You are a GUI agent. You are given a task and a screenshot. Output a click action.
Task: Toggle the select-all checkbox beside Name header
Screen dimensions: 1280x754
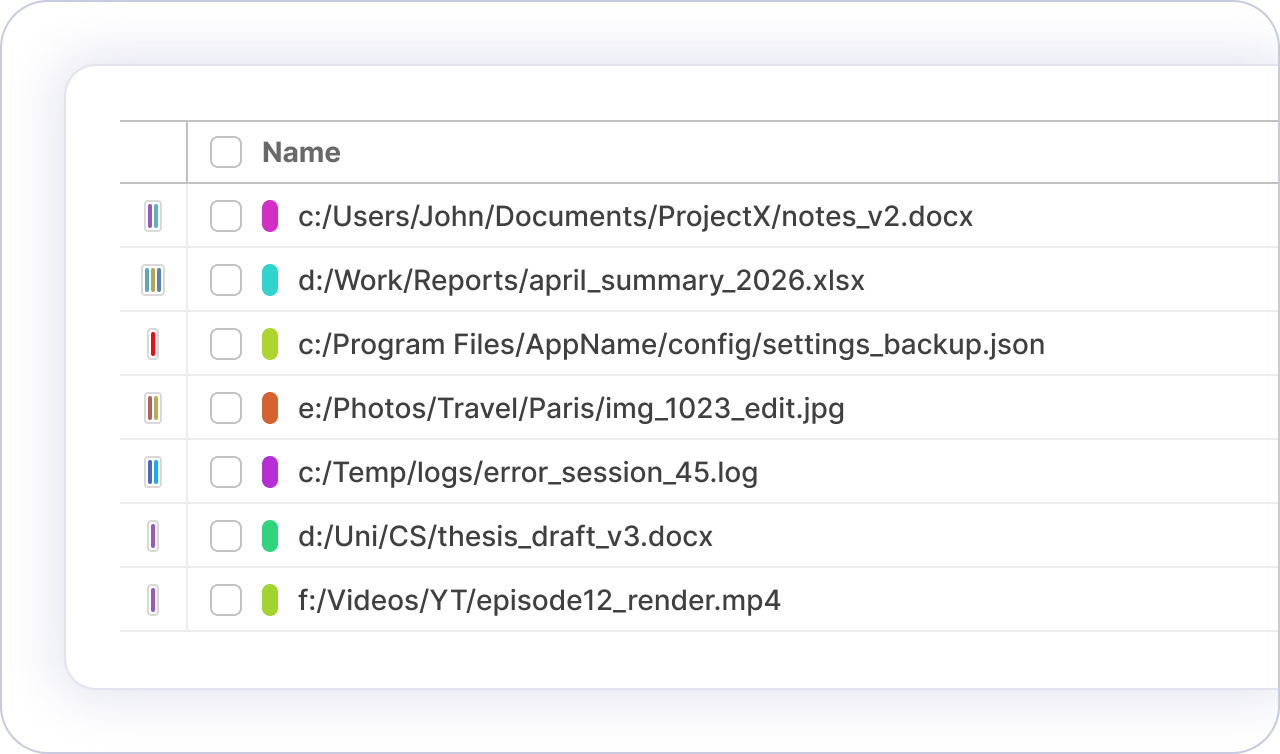(x=226, y=152)
